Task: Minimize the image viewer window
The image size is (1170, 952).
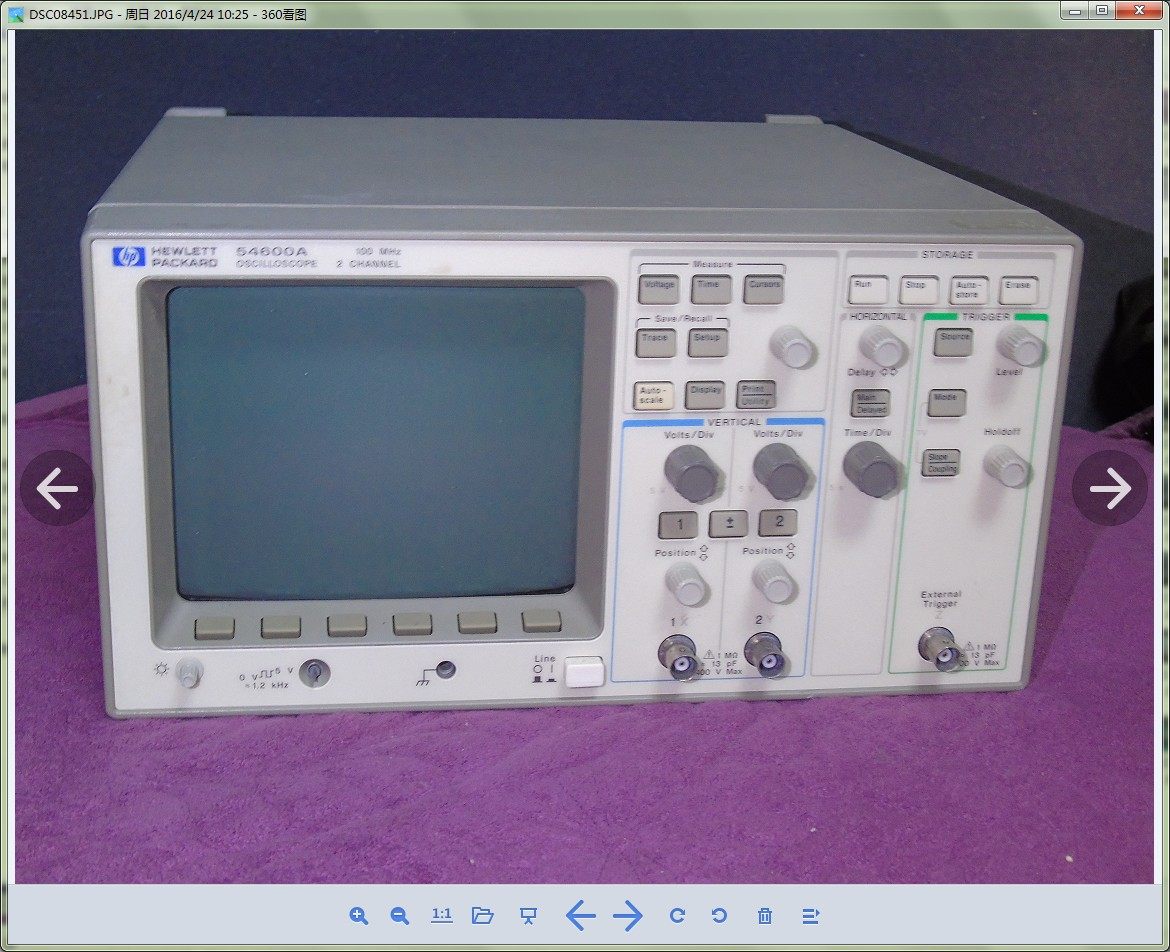Action: pos(1075,10)
